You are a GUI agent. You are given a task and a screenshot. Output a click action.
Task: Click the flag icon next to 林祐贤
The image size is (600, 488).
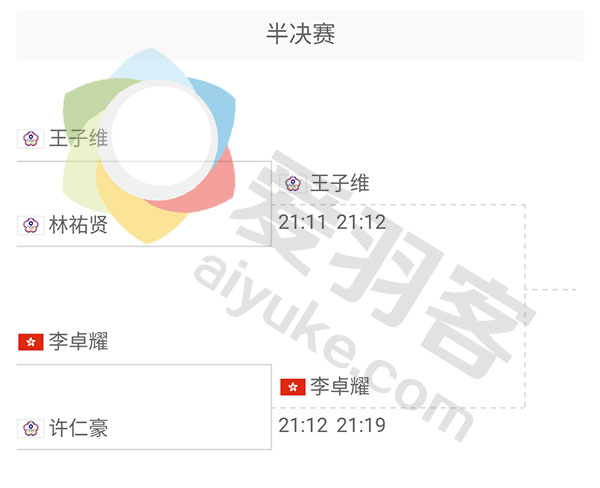(31, 225)
